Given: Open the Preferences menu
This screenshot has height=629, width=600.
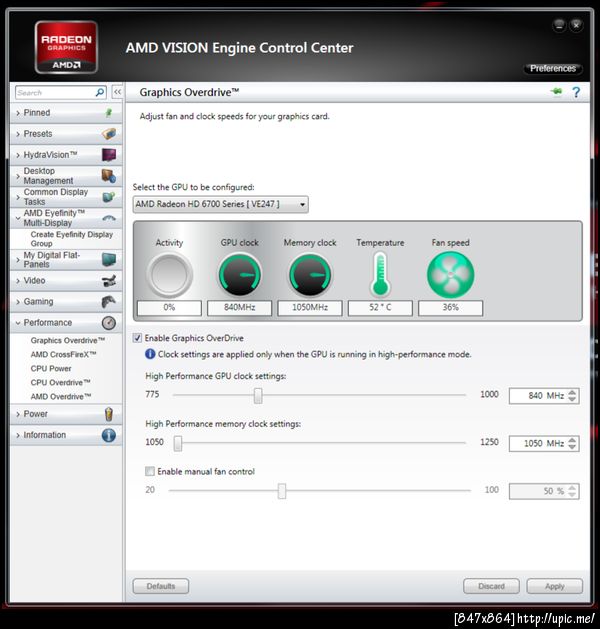Looking at the screenshot, I should [553, 69].
